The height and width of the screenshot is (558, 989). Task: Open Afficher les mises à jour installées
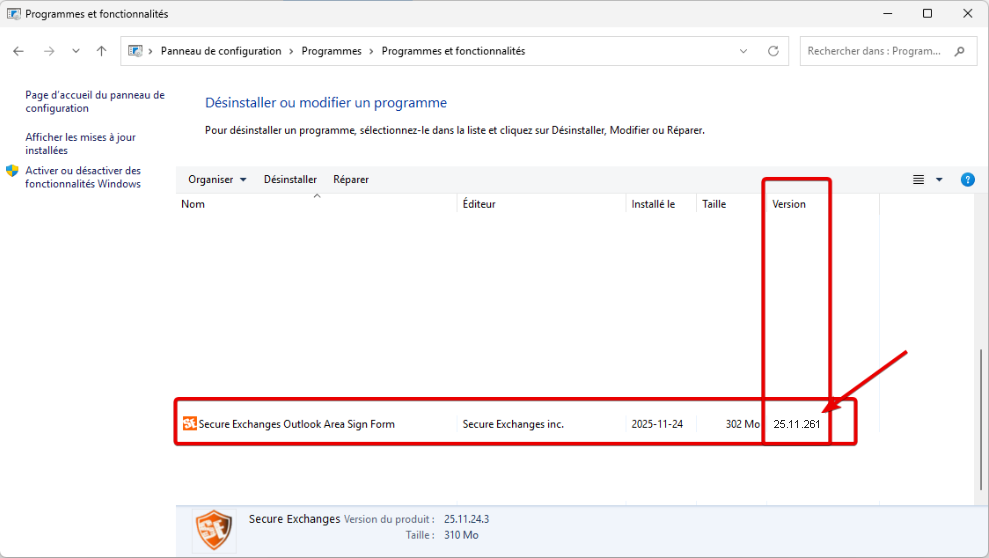coord(80,144)
